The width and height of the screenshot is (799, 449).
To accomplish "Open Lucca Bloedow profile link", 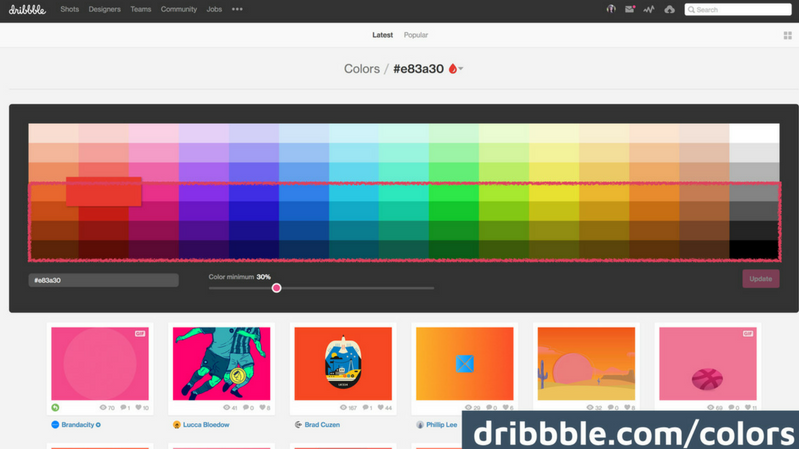I will [x=206, y=425].
